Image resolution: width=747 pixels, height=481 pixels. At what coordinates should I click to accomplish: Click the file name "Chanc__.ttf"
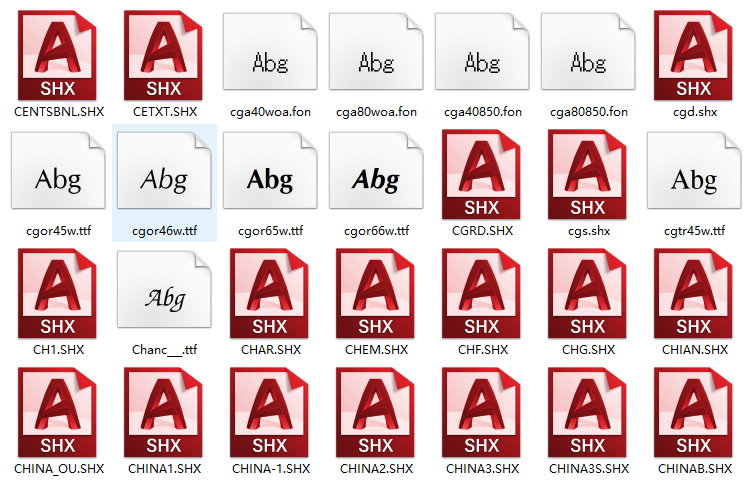click(x=164, y=350)
